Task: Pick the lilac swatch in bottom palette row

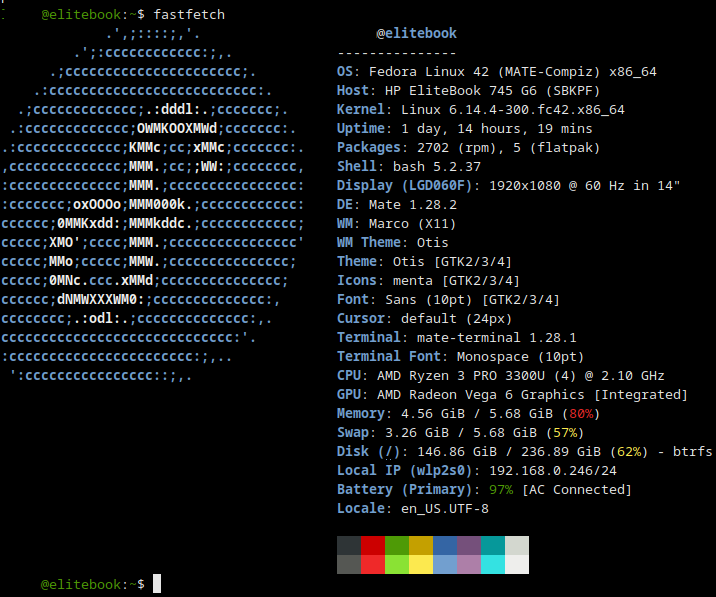Action: click(x=469, y=564)
